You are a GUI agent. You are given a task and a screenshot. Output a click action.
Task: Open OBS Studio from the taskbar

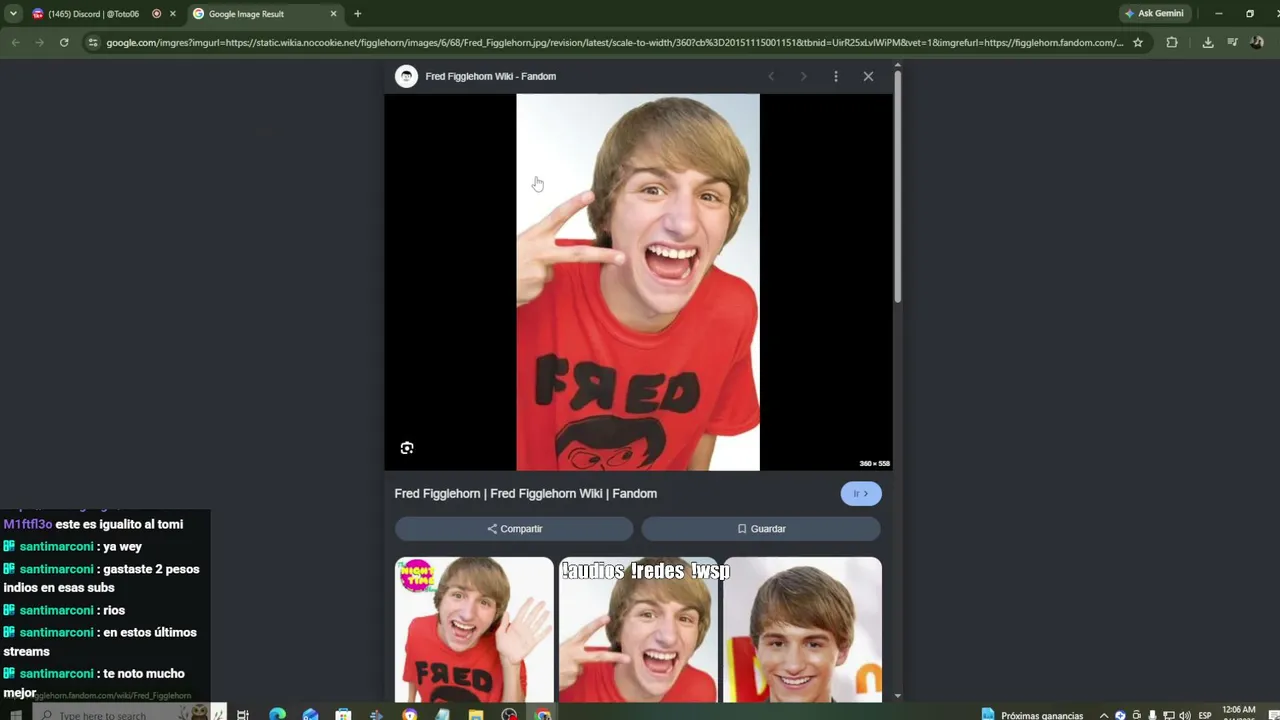coord(509,715)
